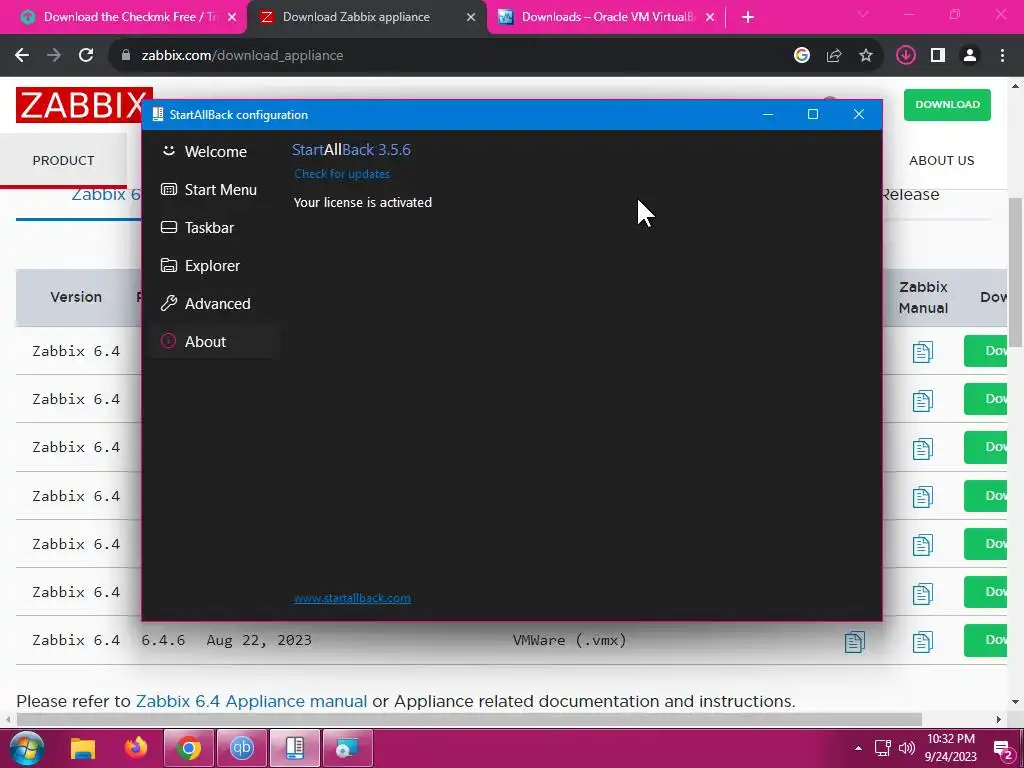Screen dimensions: 1024x768
Task: Show hidden tray icons arrow
Action: point(858,748)
